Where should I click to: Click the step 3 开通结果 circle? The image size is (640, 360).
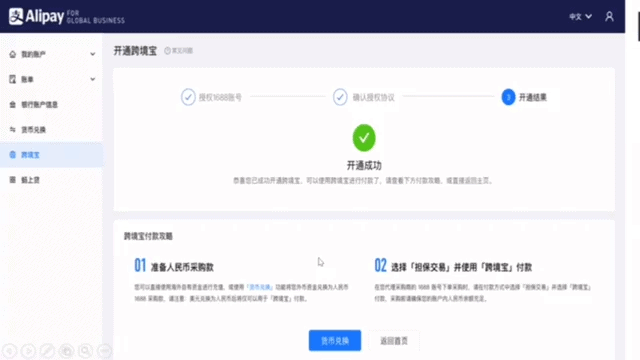coord(508,97)
